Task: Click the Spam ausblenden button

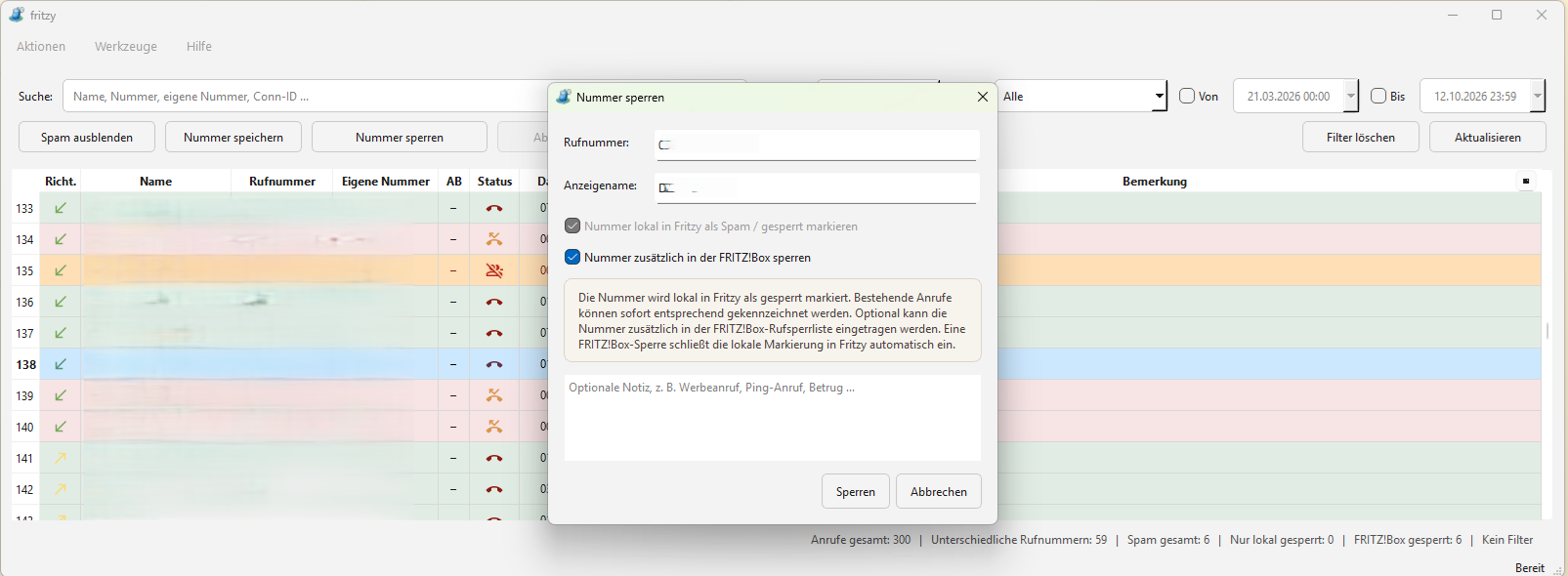Action: click(x=87, y=137)
